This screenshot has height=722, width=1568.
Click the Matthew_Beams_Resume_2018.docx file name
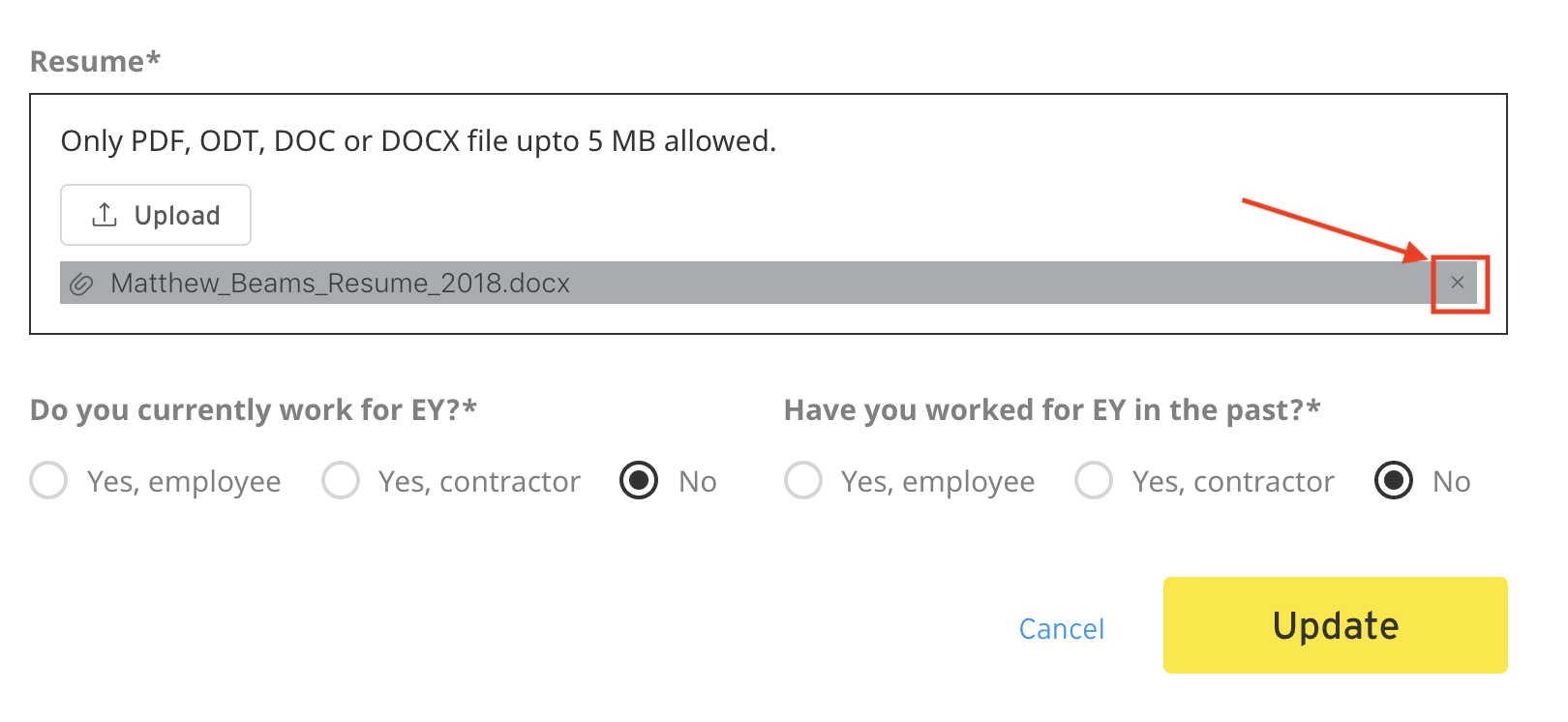pyautogui.click(x=340, y=284)
